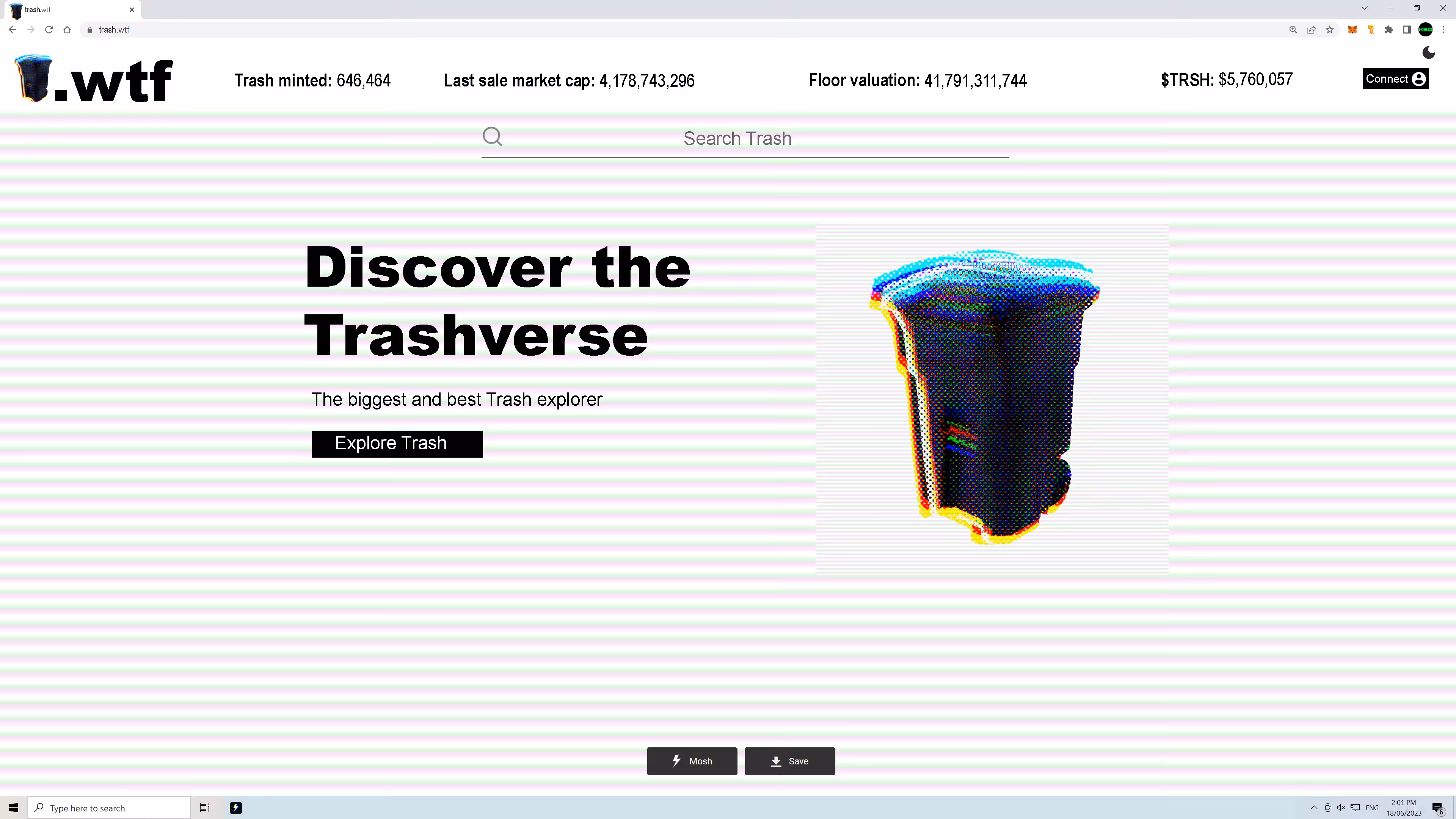The width and height of the screenshot is (1456, 819).
Task: Click the Trash minted statistic
Action: pyautogui.click(x=312, y=80)
